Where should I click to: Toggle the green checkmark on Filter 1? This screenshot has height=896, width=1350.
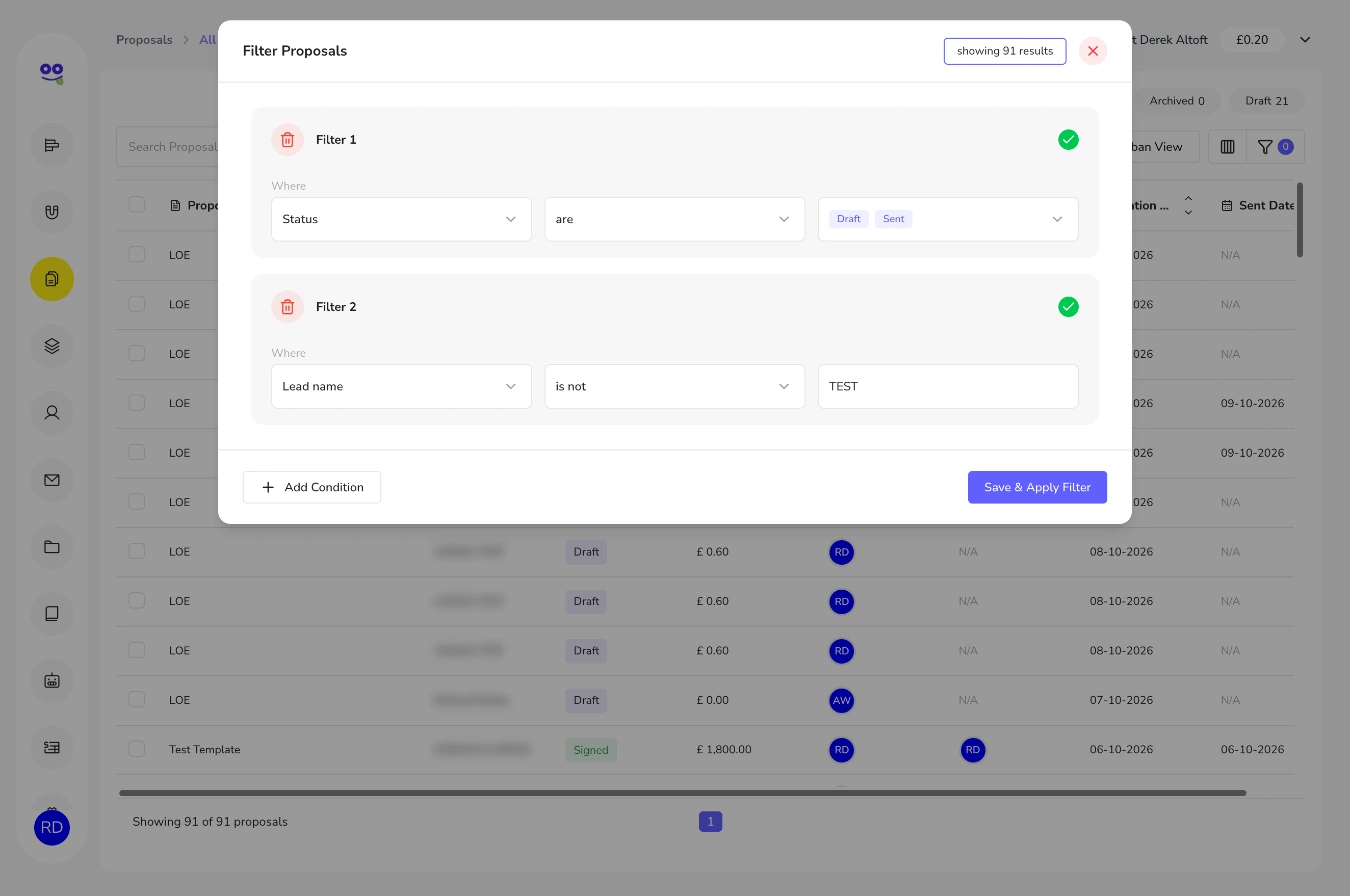pyautogui.click(x=1068, y=140)
